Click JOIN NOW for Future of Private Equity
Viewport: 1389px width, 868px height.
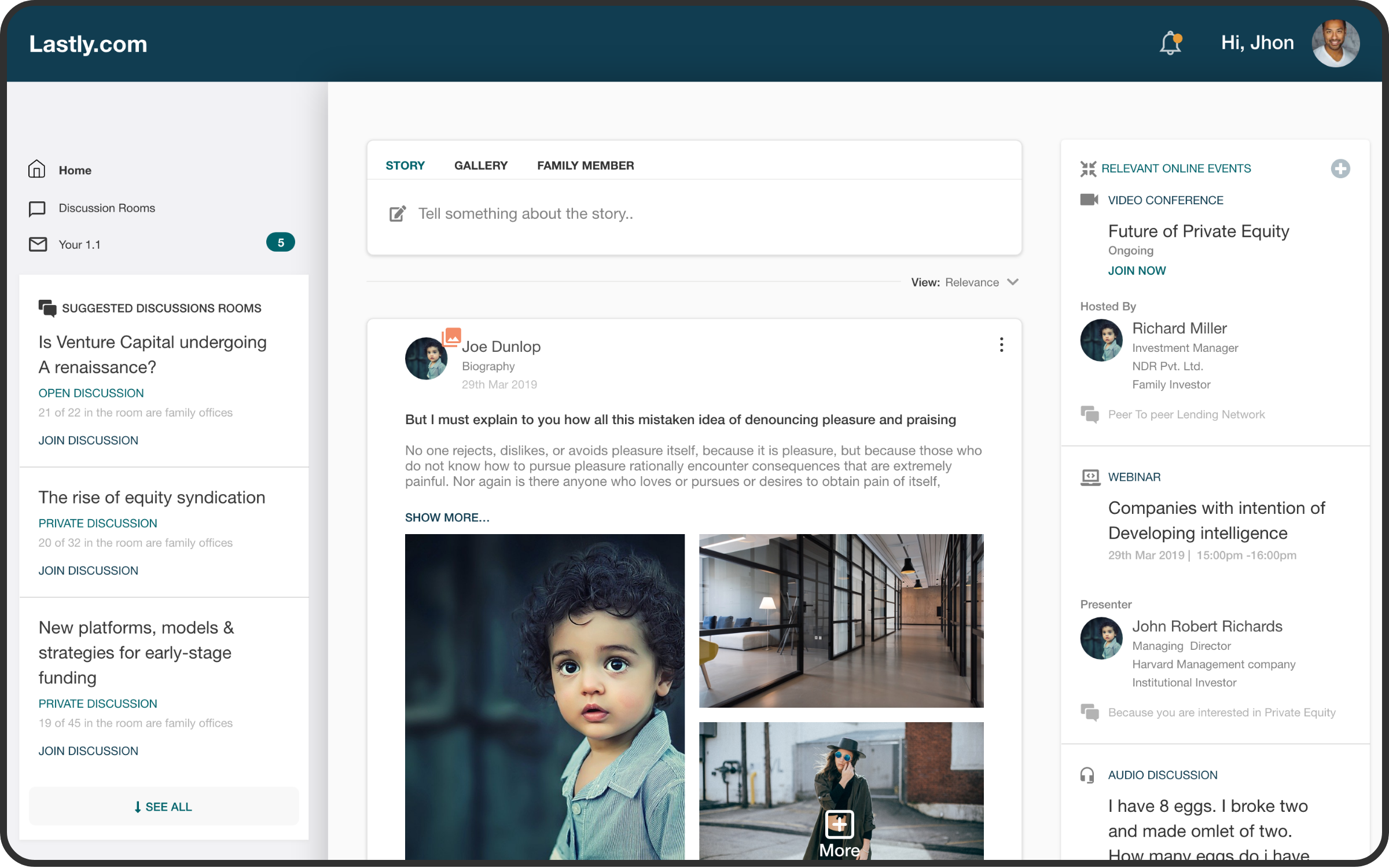pos(1136,271)
